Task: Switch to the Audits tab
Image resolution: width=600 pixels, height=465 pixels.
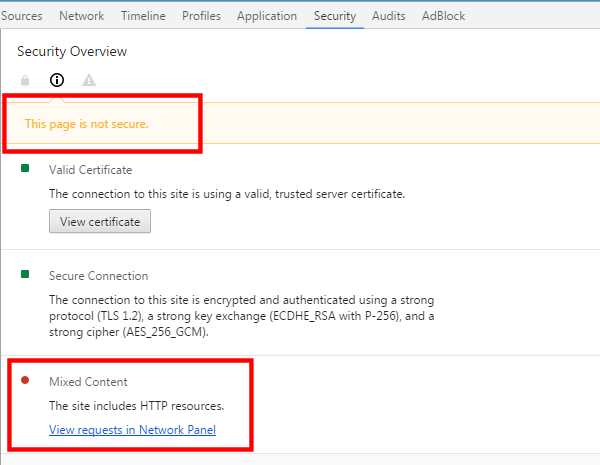Action: (389, 16)
